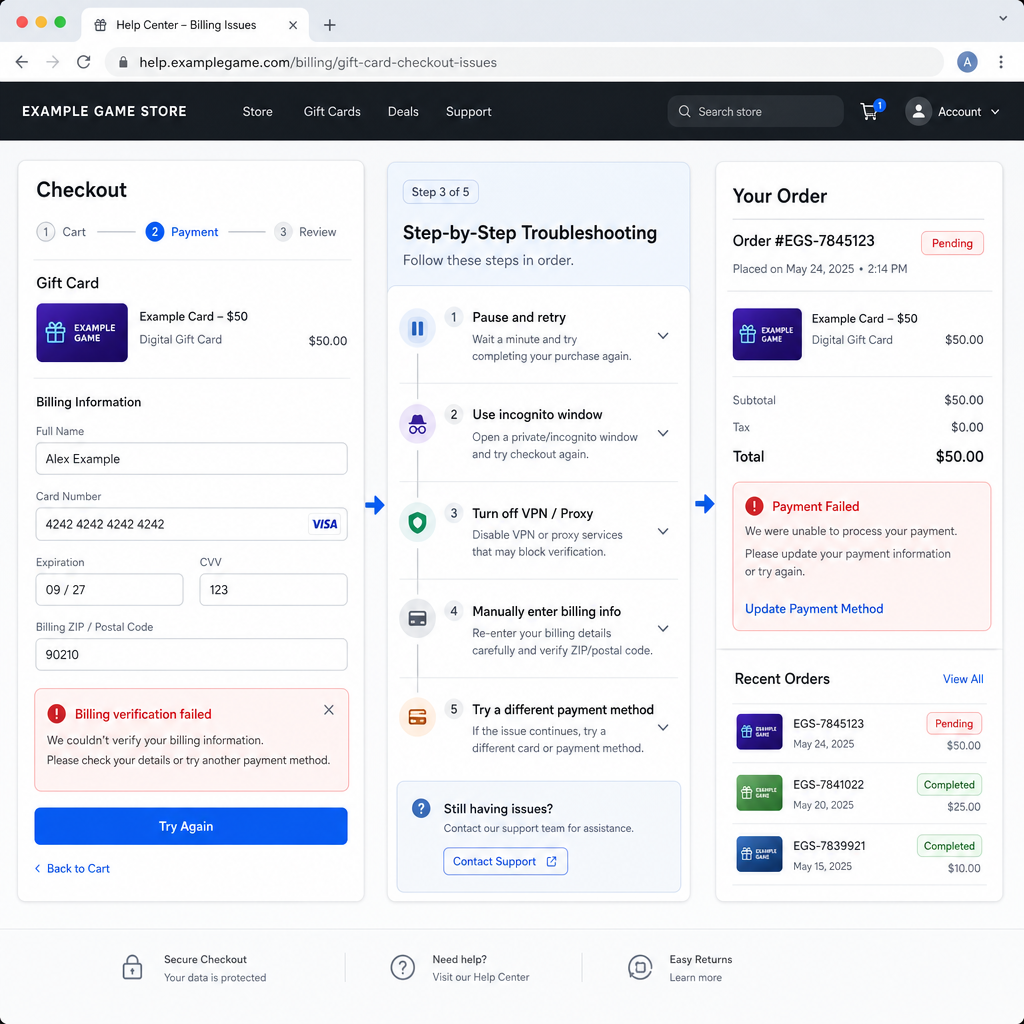Screen dimensions: 1024x1024
Task: Dismiss the Billing verification failed alert
Action: 328,710
